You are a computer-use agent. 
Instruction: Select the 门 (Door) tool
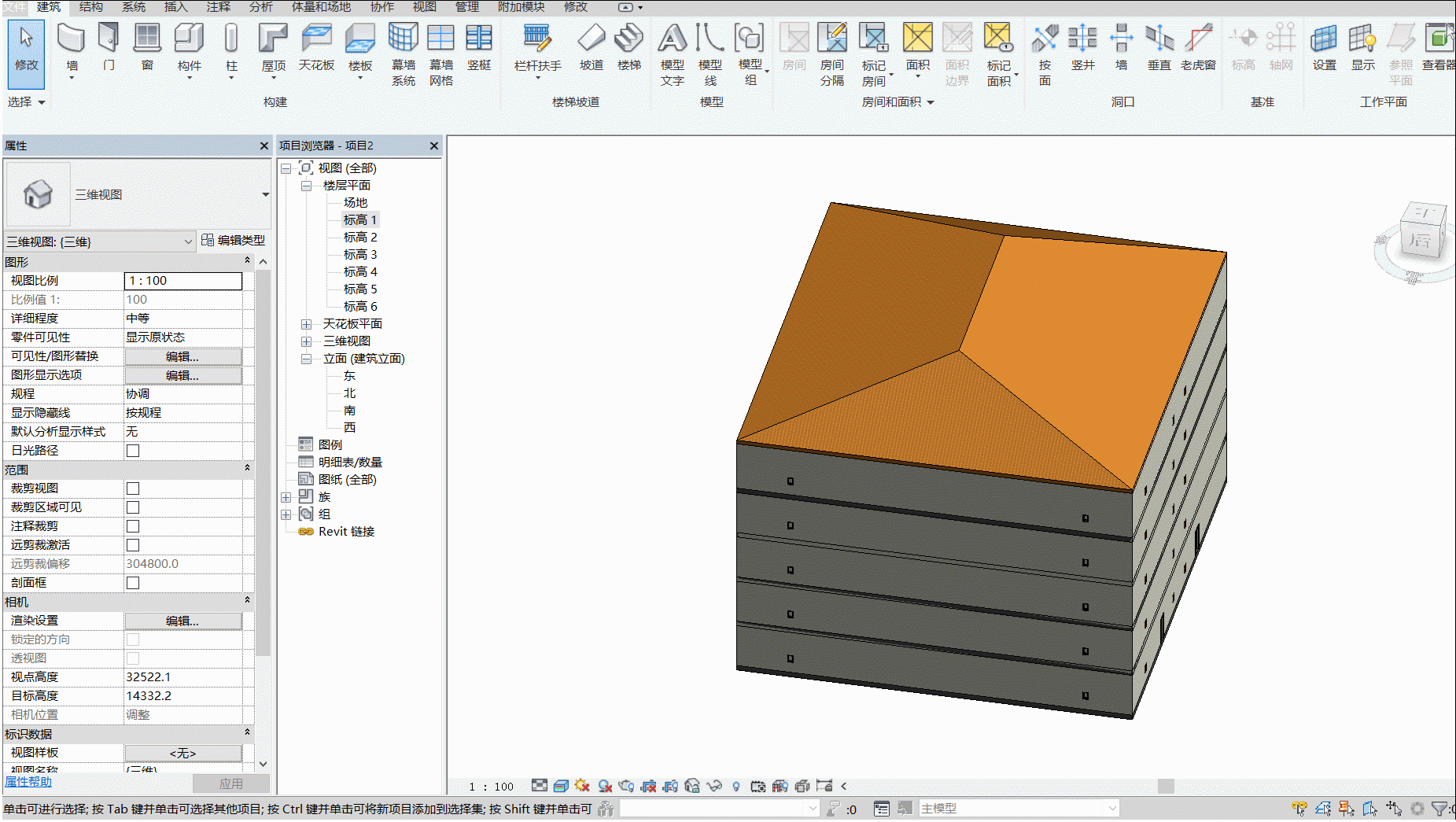tap(109, 47)
